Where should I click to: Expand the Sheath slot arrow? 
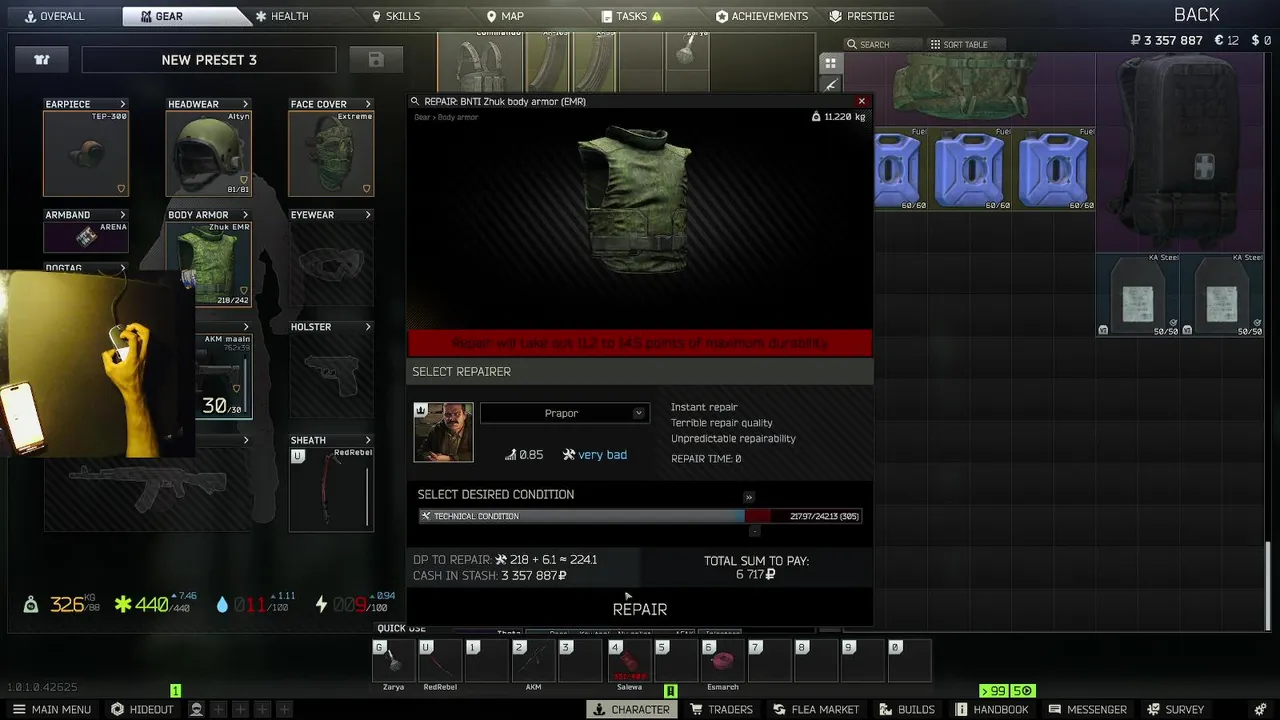368,440
